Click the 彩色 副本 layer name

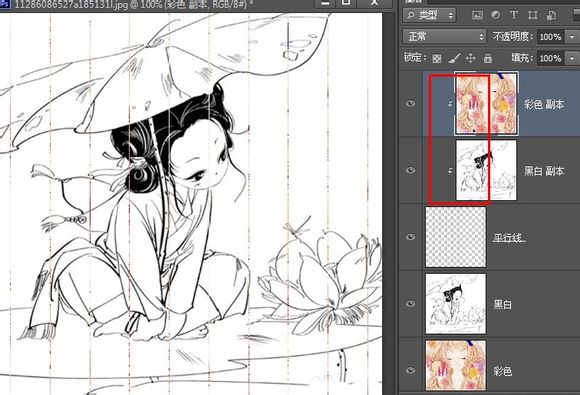click(x=544, y=104)
